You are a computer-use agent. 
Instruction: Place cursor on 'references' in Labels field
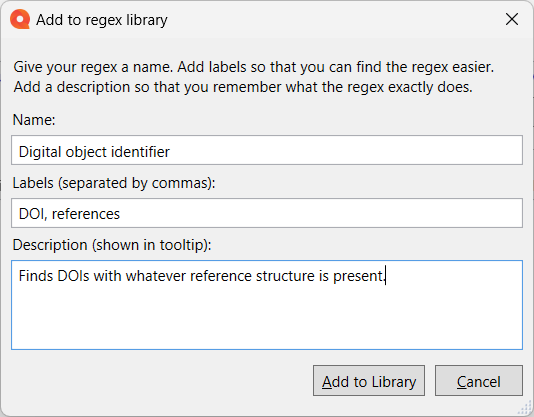tap(86, 214)
